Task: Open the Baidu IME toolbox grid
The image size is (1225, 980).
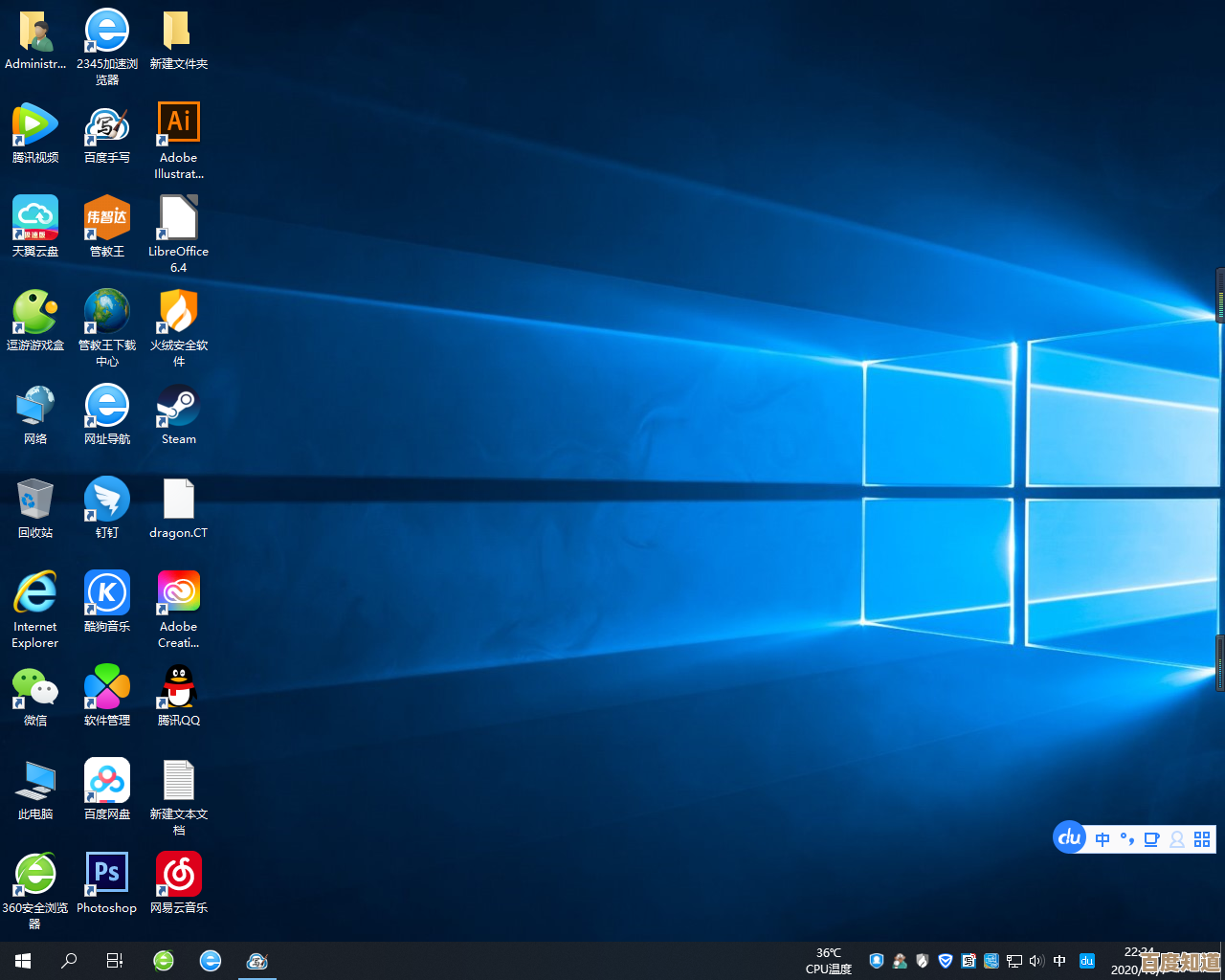Action: coord(1202,839)
